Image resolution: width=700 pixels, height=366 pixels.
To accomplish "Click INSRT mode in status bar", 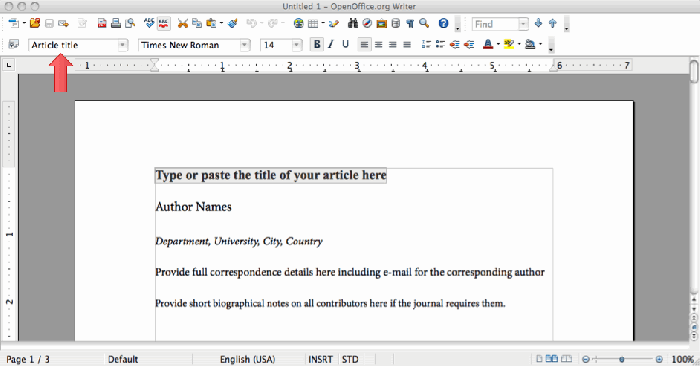I will (320, 359).
